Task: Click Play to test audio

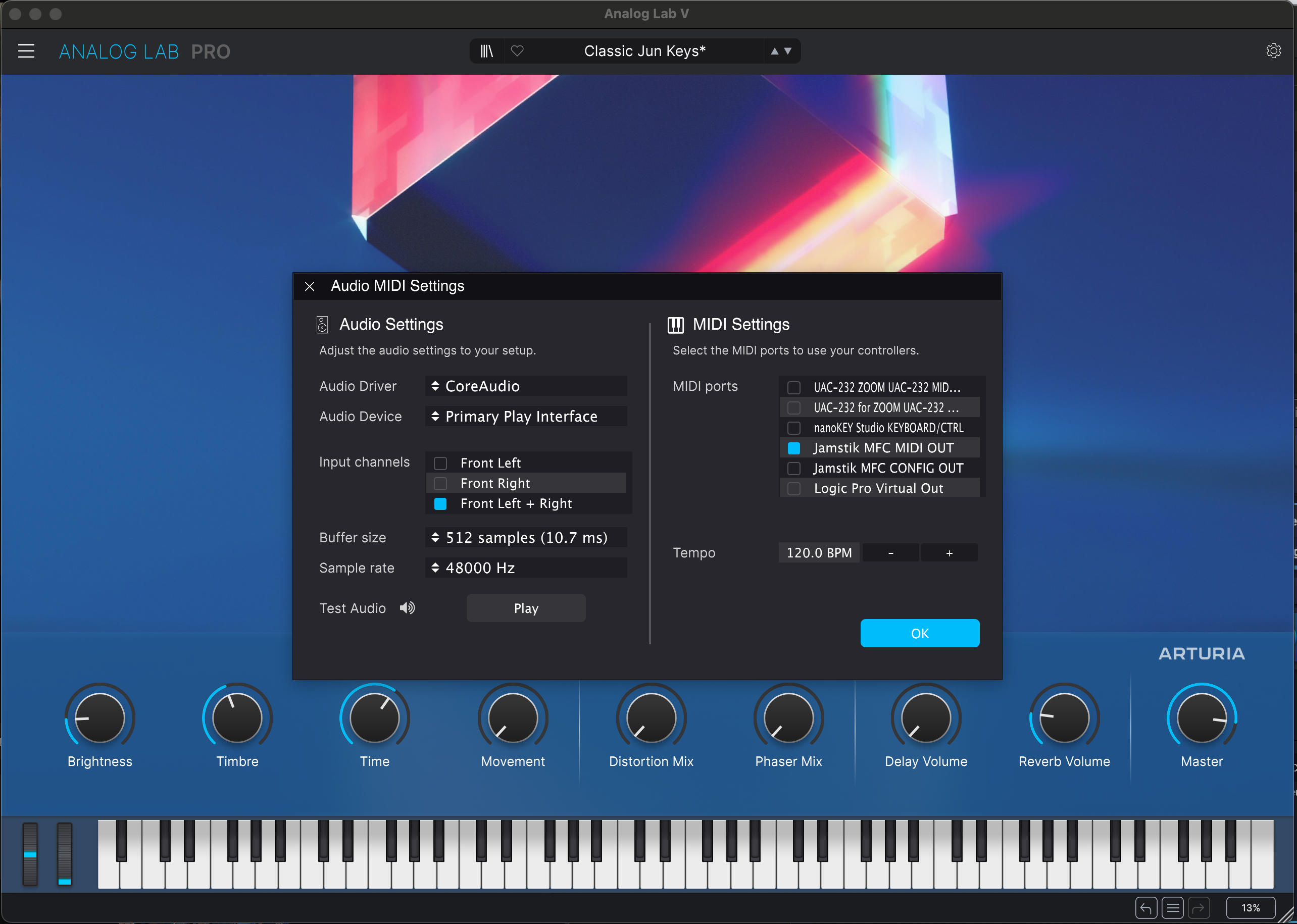Action: (526, 608)
